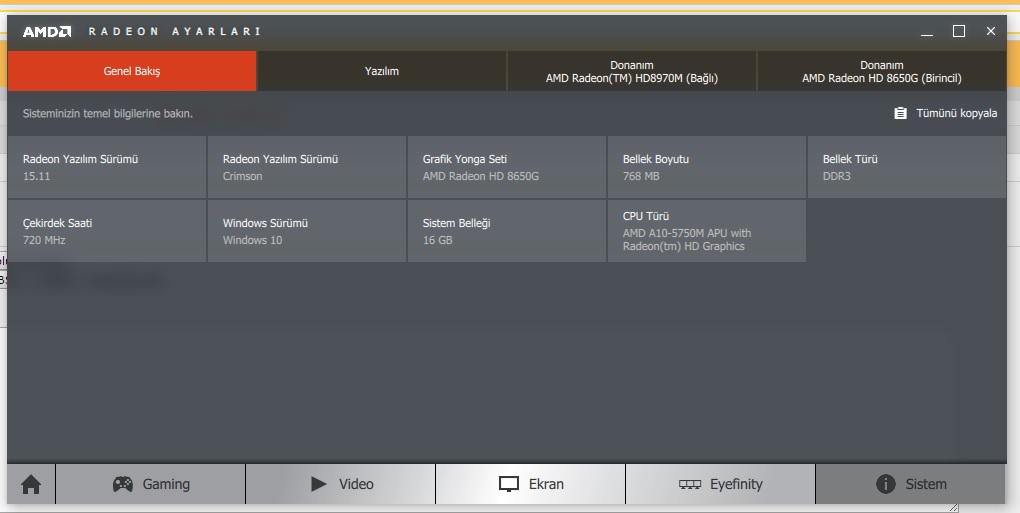Image resolution: width=1020 pixels, height=513 pixels.
Task: Select the Sistem Belleği 16 GB tile
Action: tap(507, 231)
